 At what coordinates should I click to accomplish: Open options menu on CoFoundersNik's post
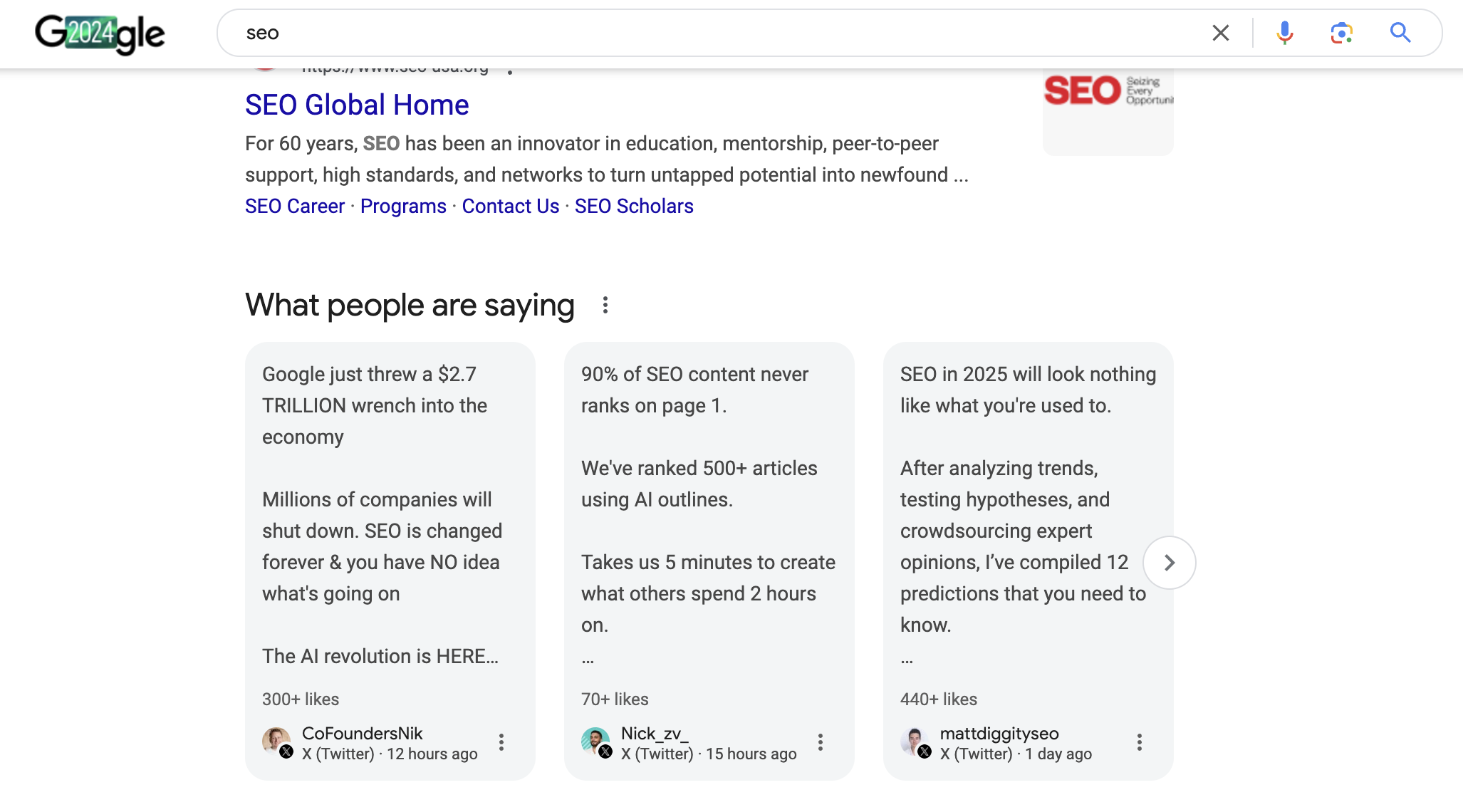[502, 743]
